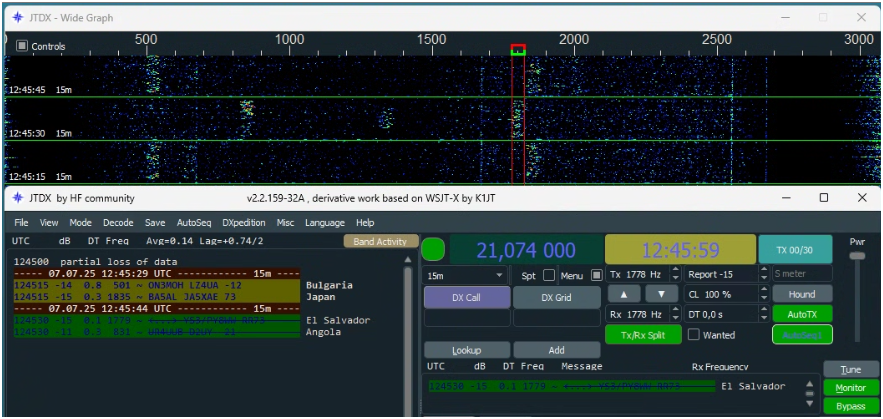Click the Bypass button
This screenshot has height=419, width=883.
click(x=850, y=406)
